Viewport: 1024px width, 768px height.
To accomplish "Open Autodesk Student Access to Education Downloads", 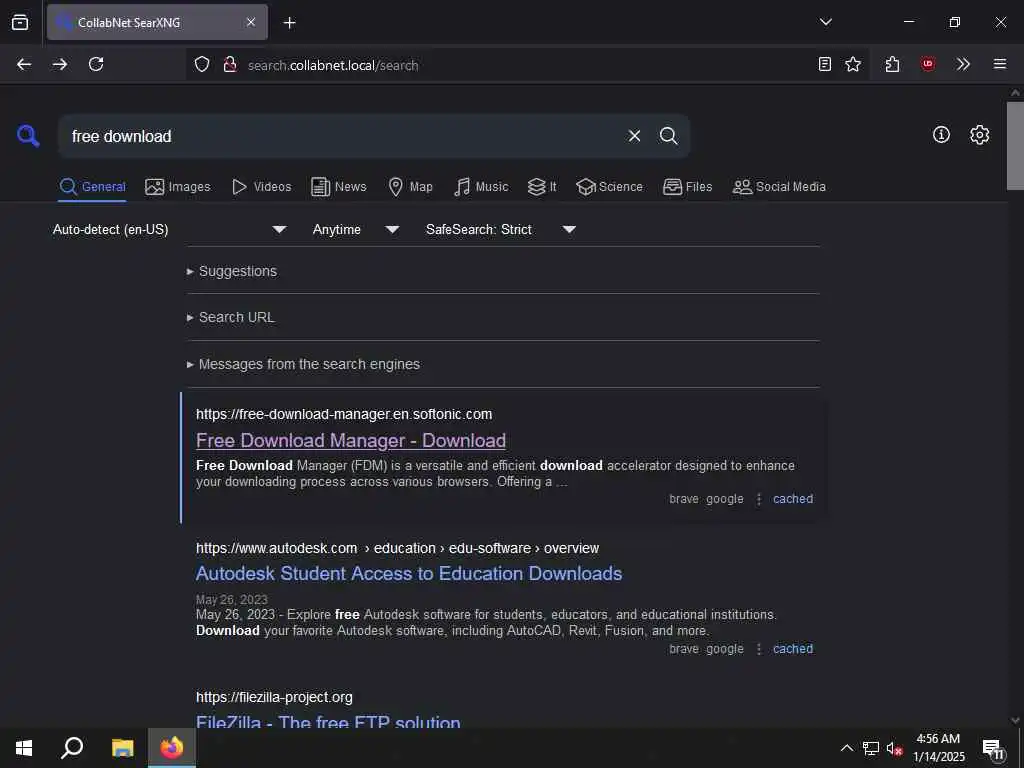I will tap(409, 573).
